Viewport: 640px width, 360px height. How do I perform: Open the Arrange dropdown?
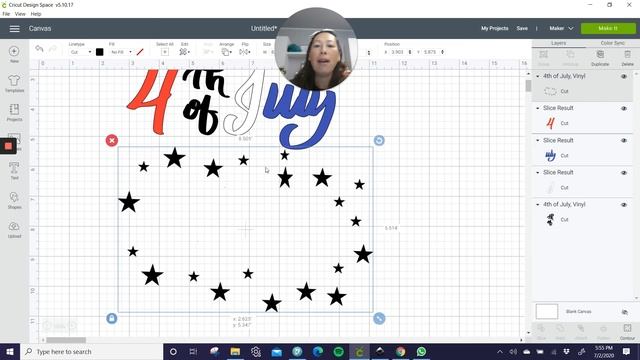(x=227, y=52)
